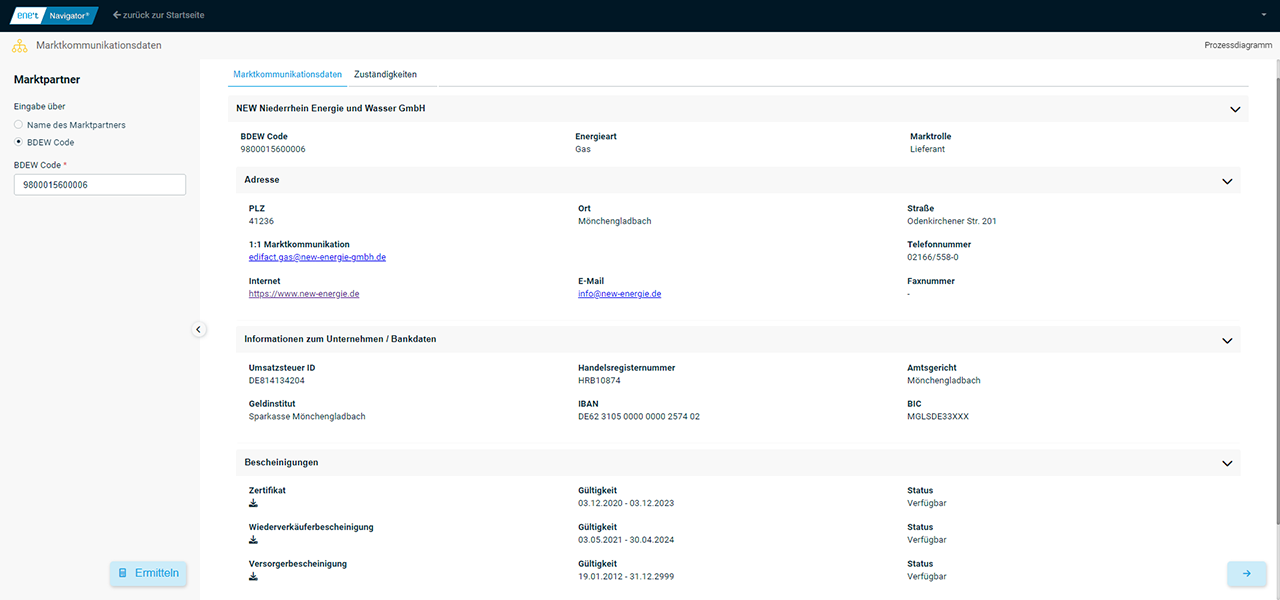Open the top-right user menu caret

tap(1264, 16)
